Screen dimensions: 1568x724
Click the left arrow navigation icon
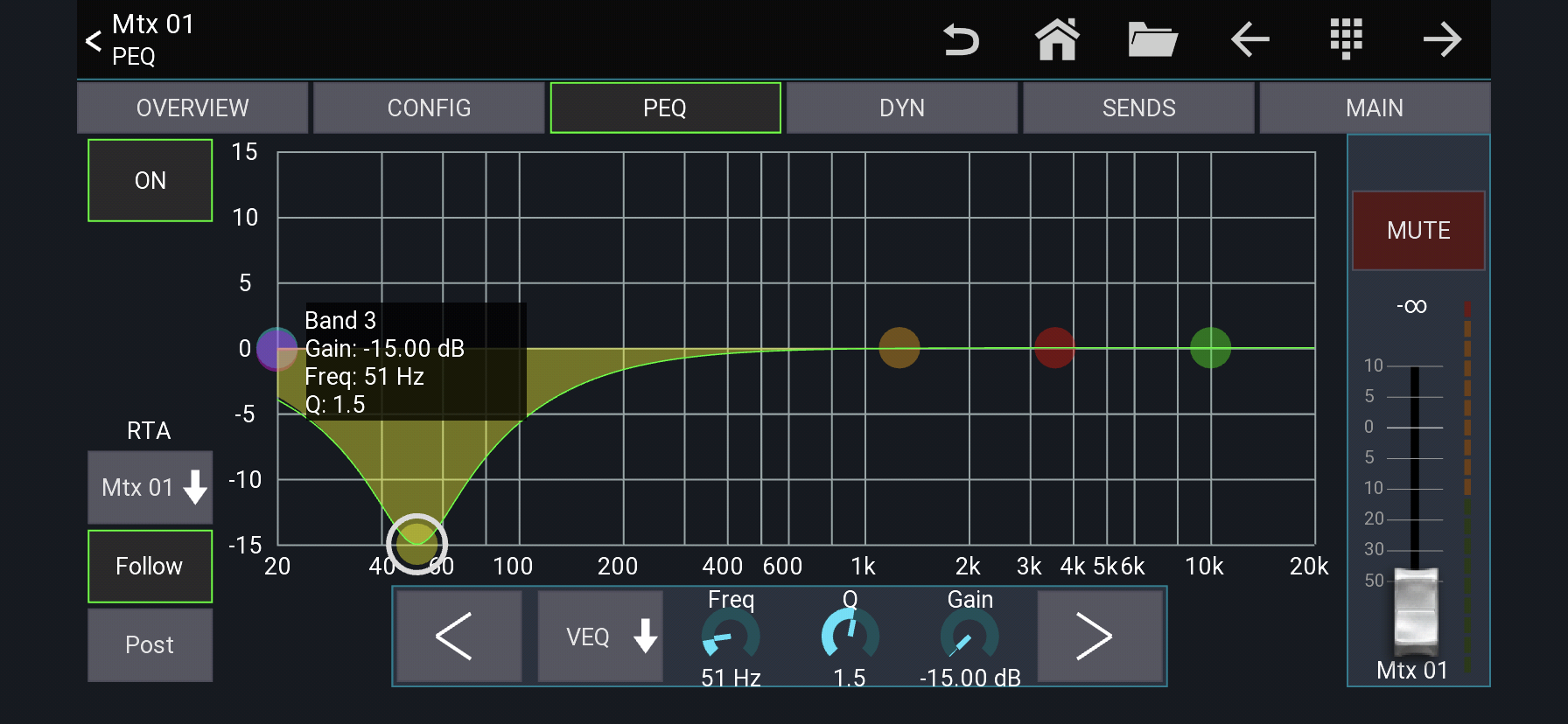point(1249,39)
